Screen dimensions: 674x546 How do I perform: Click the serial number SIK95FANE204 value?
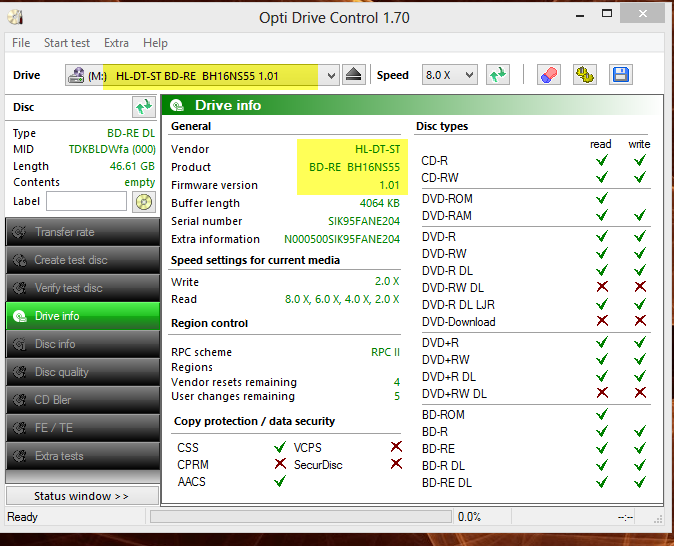[x=364, y=221]
